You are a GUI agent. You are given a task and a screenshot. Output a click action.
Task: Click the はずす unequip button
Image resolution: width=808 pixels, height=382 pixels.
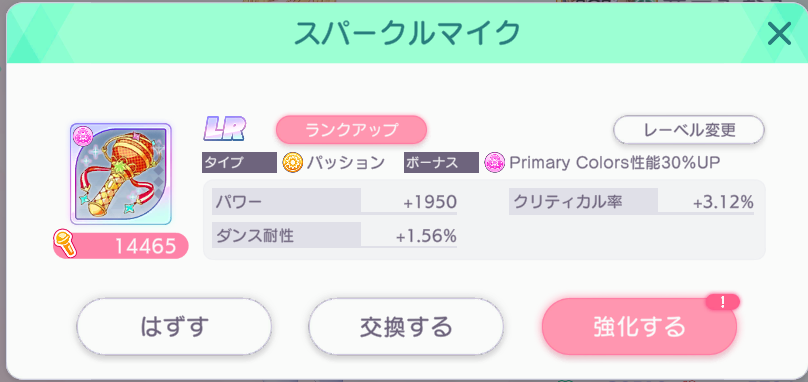(174, 326)
